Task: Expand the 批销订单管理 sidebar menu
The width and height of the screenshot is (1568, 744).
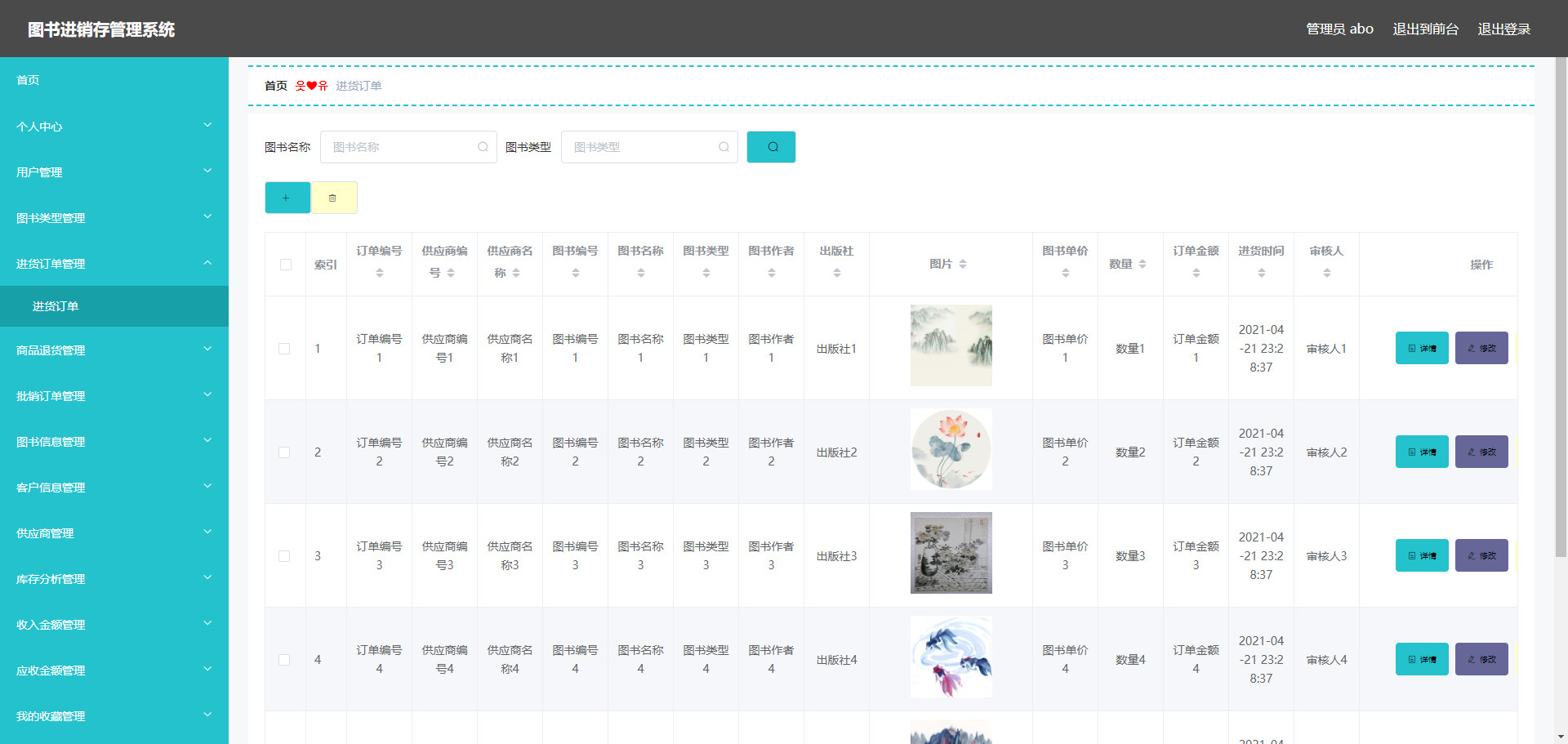Action: [x=114, y=396]
